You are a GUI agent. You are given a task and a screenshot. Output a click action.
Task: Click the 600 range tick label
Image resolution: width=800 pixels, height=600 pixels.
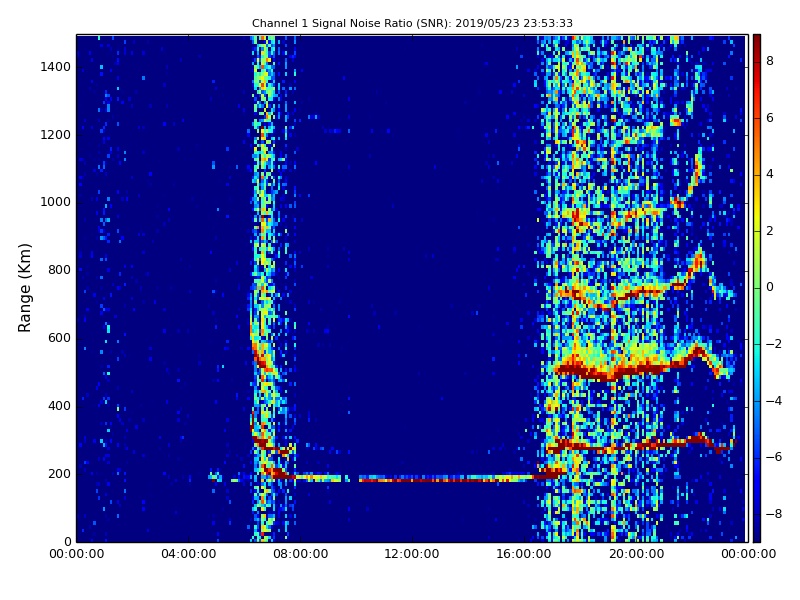click(59, 338)
